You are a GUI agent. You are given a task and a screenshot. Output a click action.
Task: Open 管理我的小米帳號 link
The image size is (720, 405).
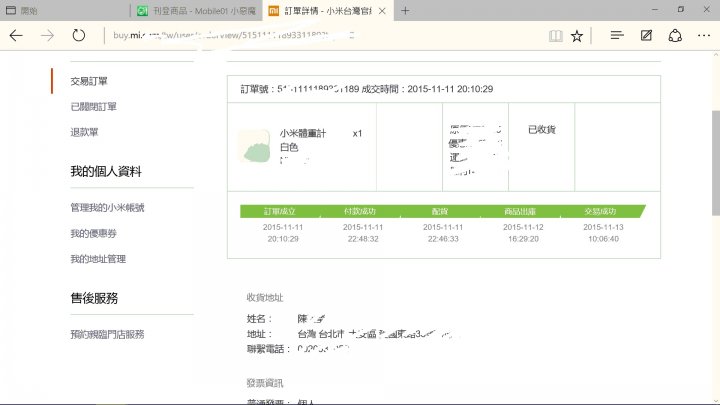[107, 208]
